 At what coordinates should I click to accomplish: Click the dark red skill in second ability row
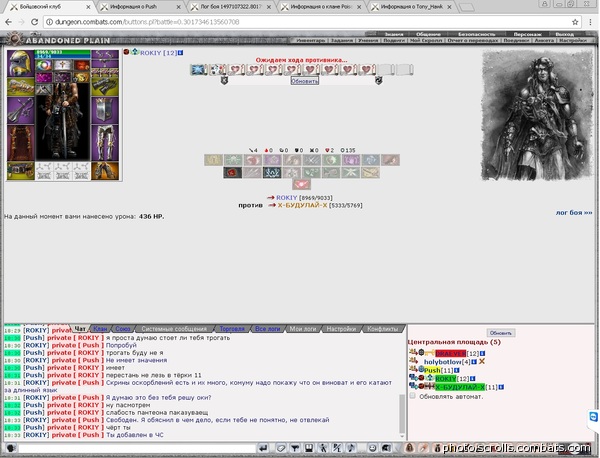233,173
